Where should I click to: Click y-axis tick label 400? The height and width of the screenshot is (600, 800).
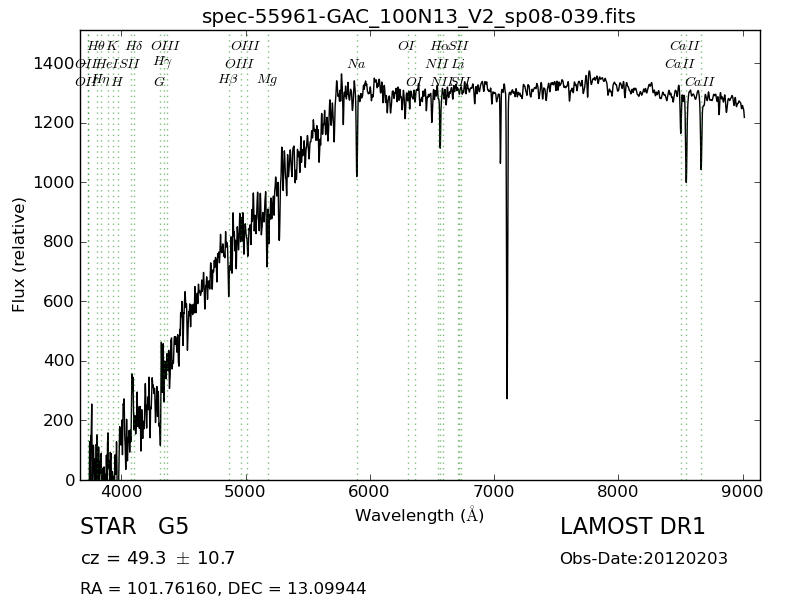point(59,361)
